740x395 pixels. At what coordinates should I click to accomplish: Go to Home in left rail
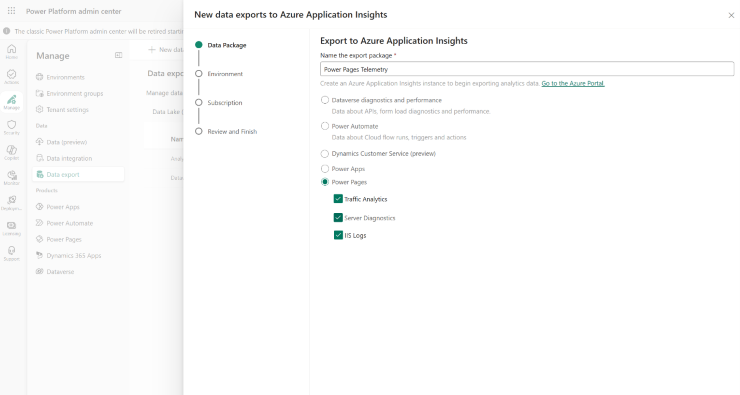pos(11,51)
